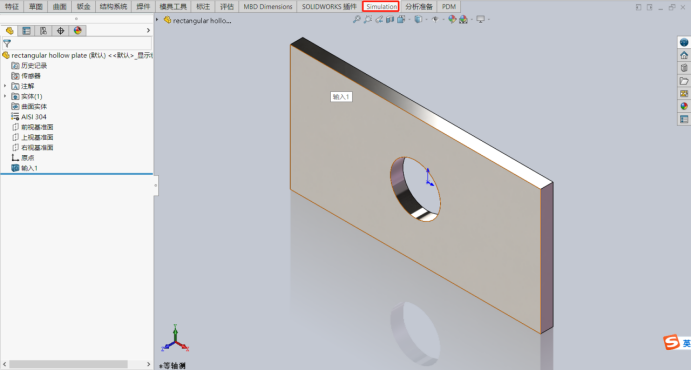Switch to the 评估 tab
692x370 pixels.
tap(227, 6)
